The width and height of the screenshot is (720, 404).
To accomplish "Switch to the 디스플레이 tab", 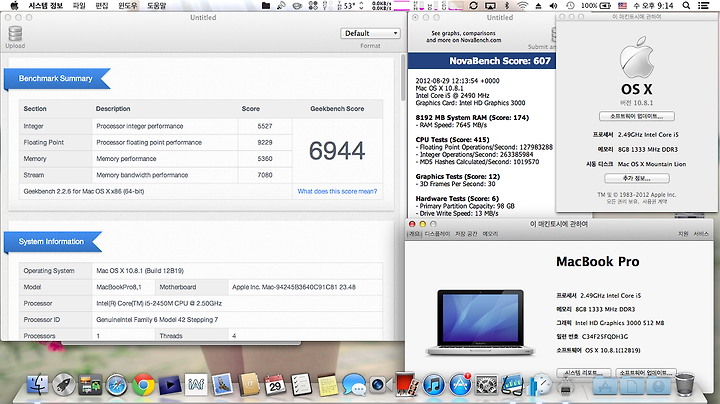I will (437, 234).
